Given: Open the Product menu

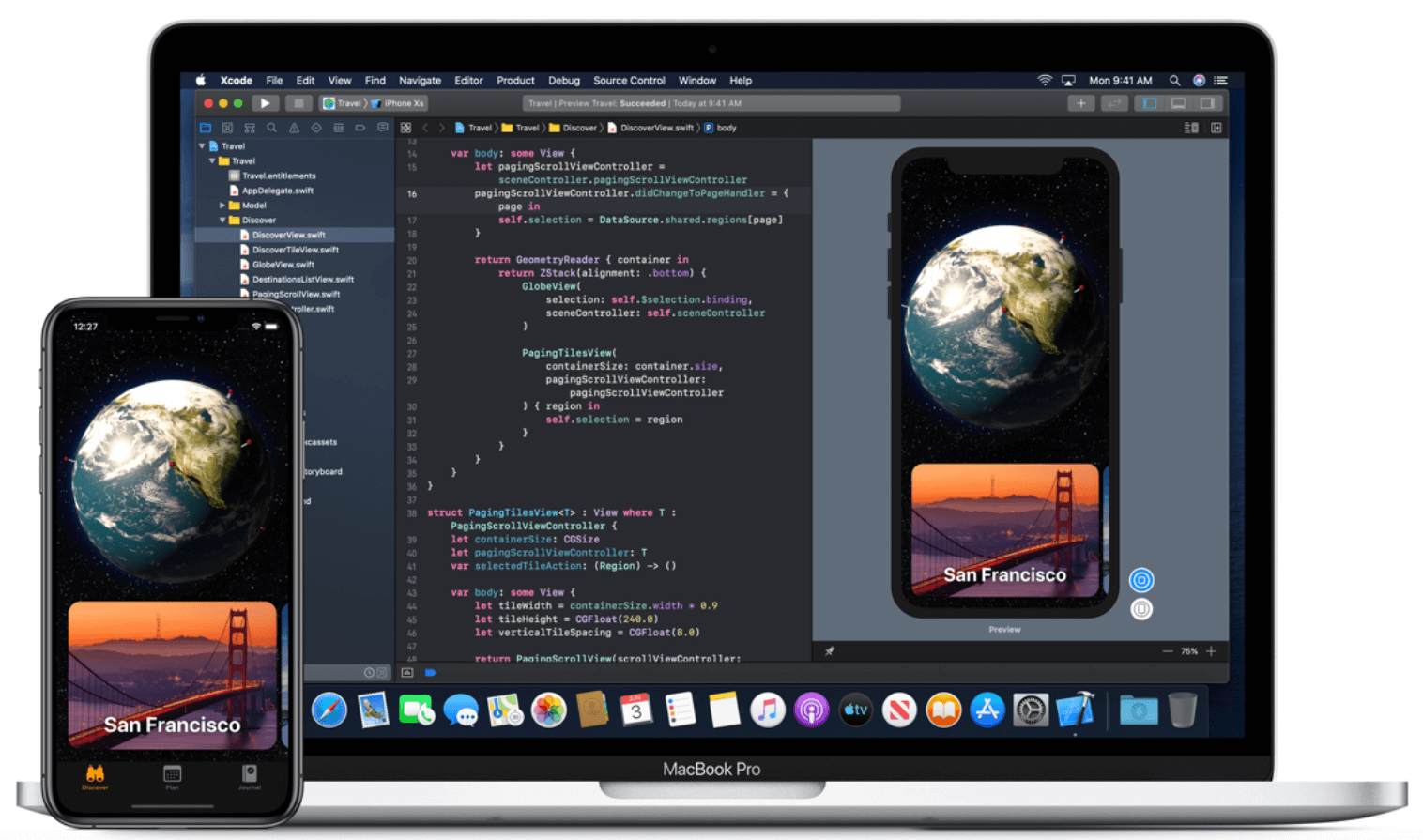Looking at the screenshot, I should coord(515,81).
